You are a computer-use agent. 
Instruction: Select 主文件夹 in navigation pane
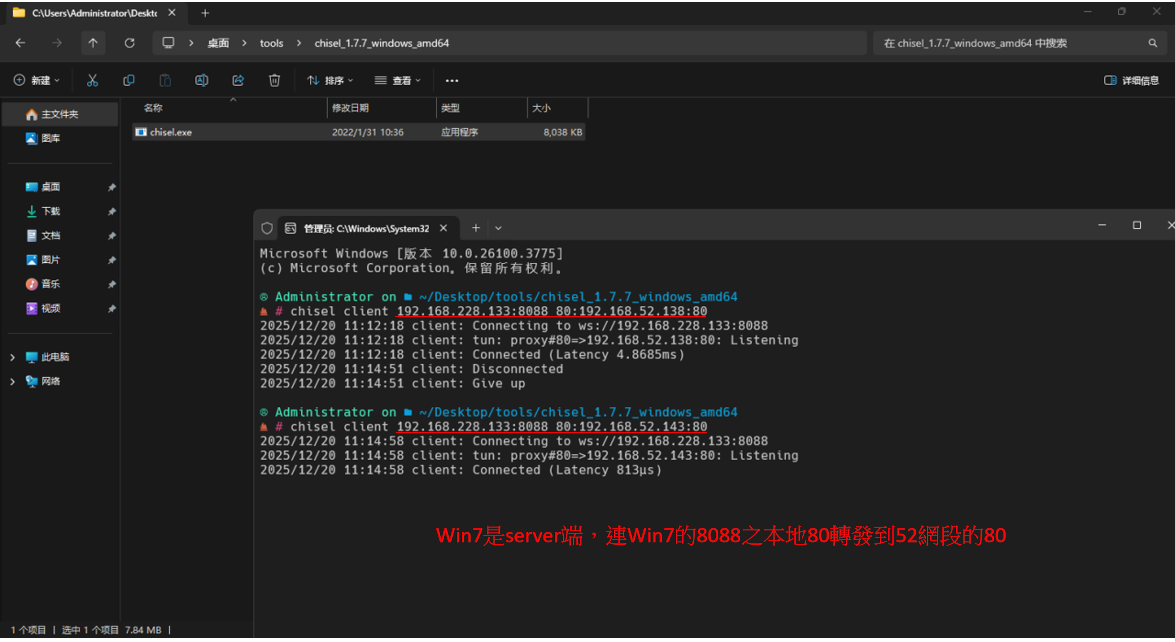60,114
